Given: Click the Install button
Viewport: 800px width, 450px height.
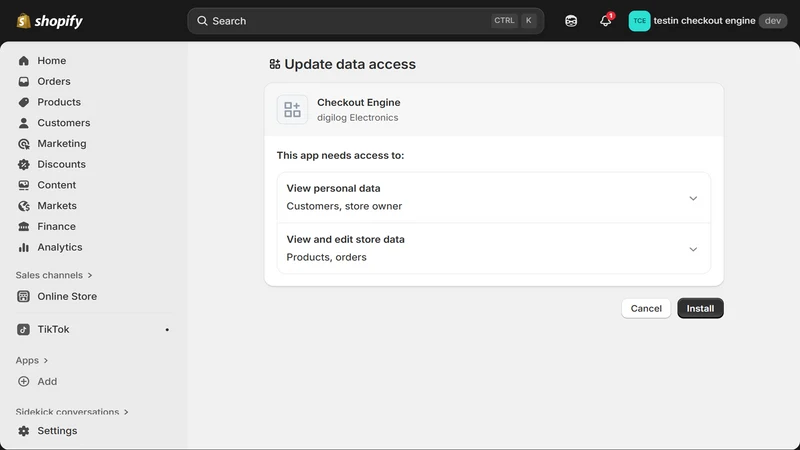Looking at the screenshot, I should pos(700,308).
